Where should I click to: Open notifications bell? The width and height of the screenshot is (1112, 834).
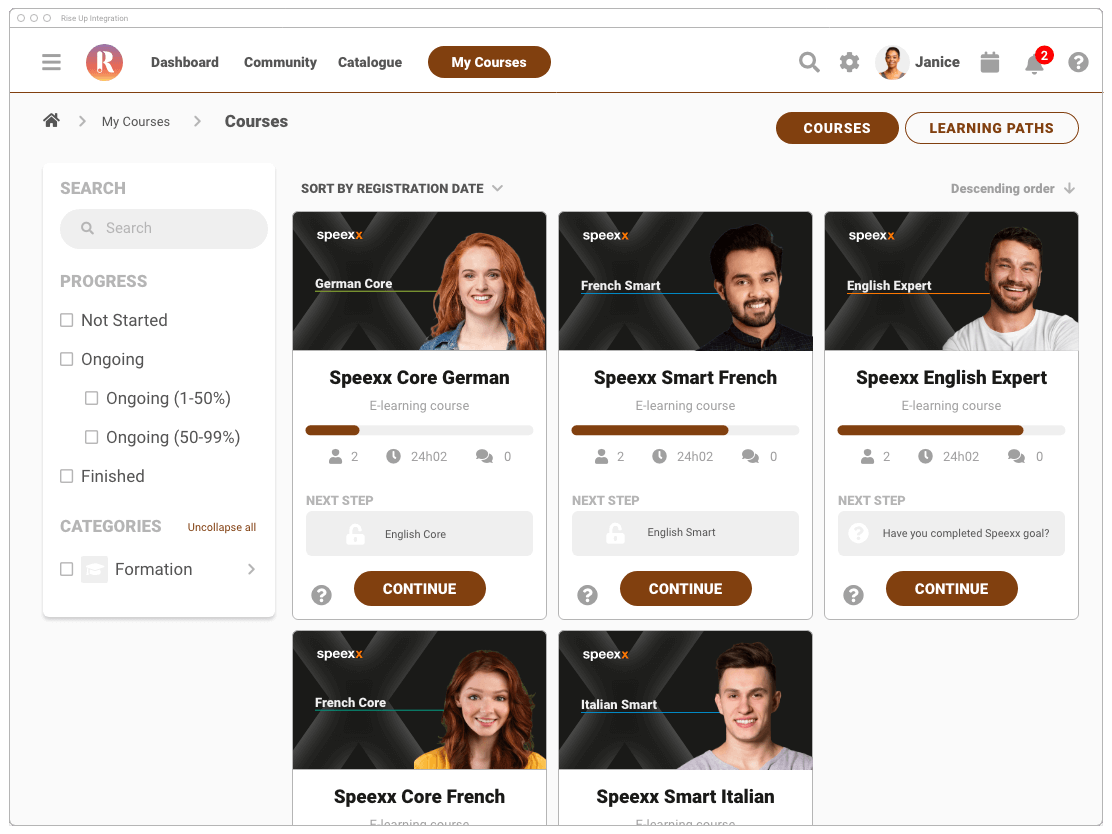click(x=1035, y=64)
